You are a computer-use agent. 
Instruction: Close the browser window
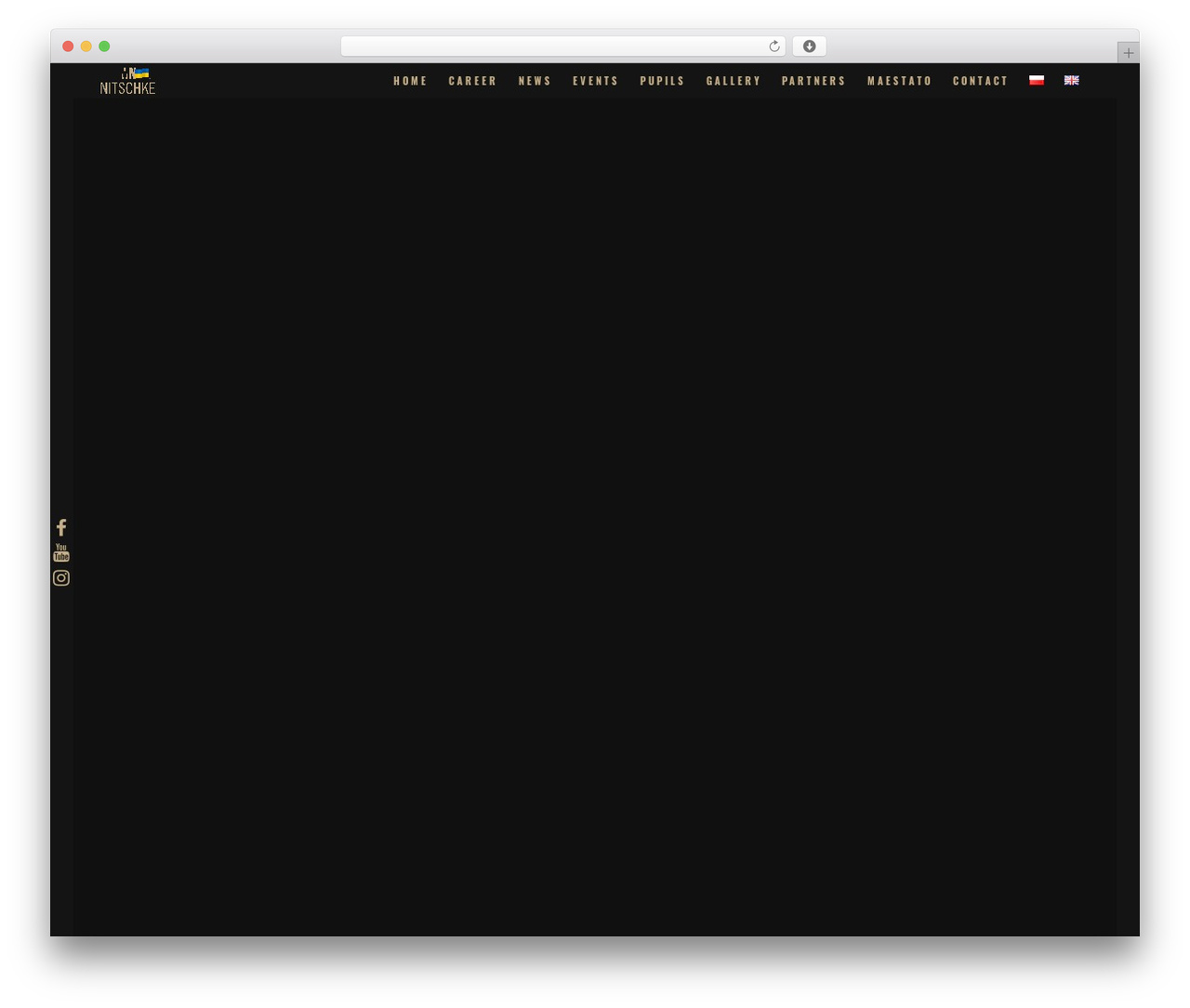click(x=68, y=46)
